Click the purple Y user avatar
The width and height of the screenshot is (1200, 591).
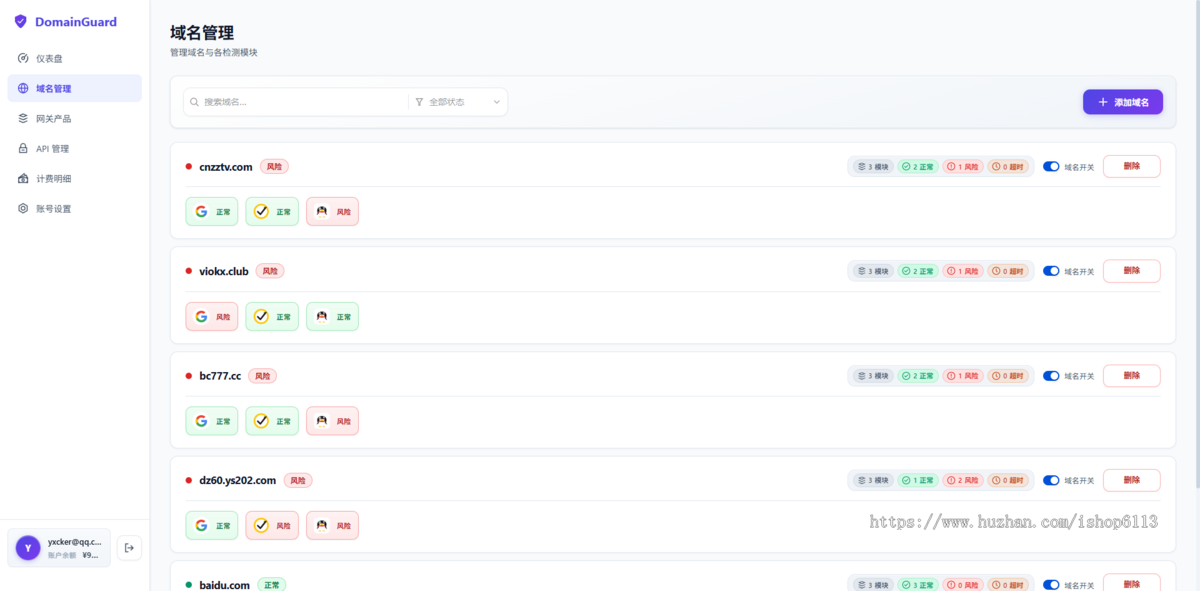[28, 548]
